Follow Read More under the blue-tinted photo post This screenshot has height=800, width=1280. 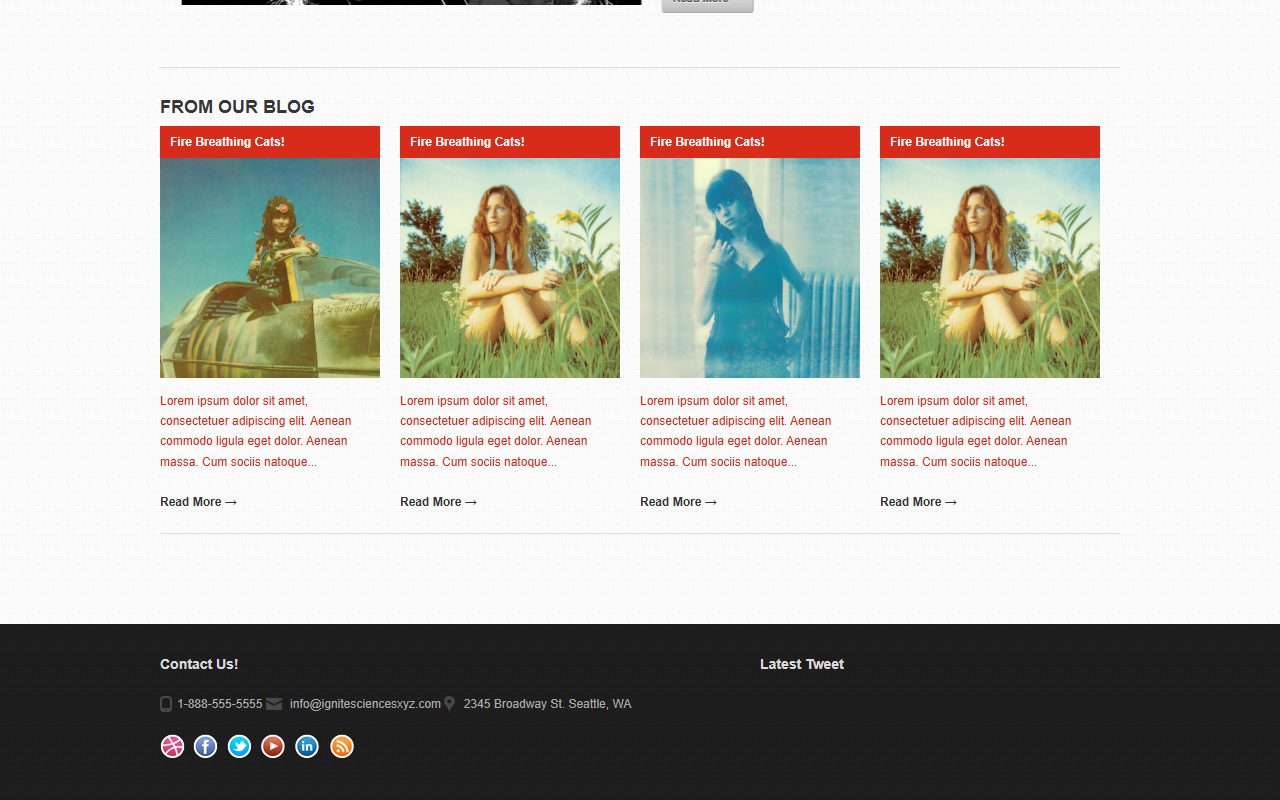point(678,502)
